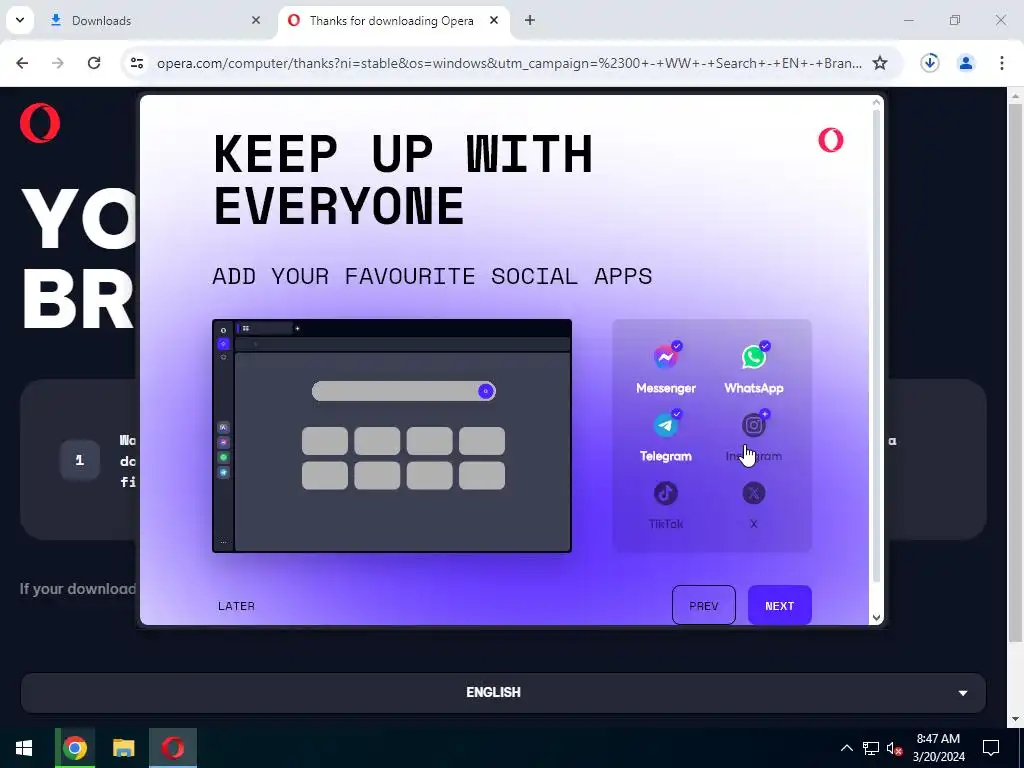
Task: Close the Thanks for downloading Opera tab
Action: tap(494, 20)
